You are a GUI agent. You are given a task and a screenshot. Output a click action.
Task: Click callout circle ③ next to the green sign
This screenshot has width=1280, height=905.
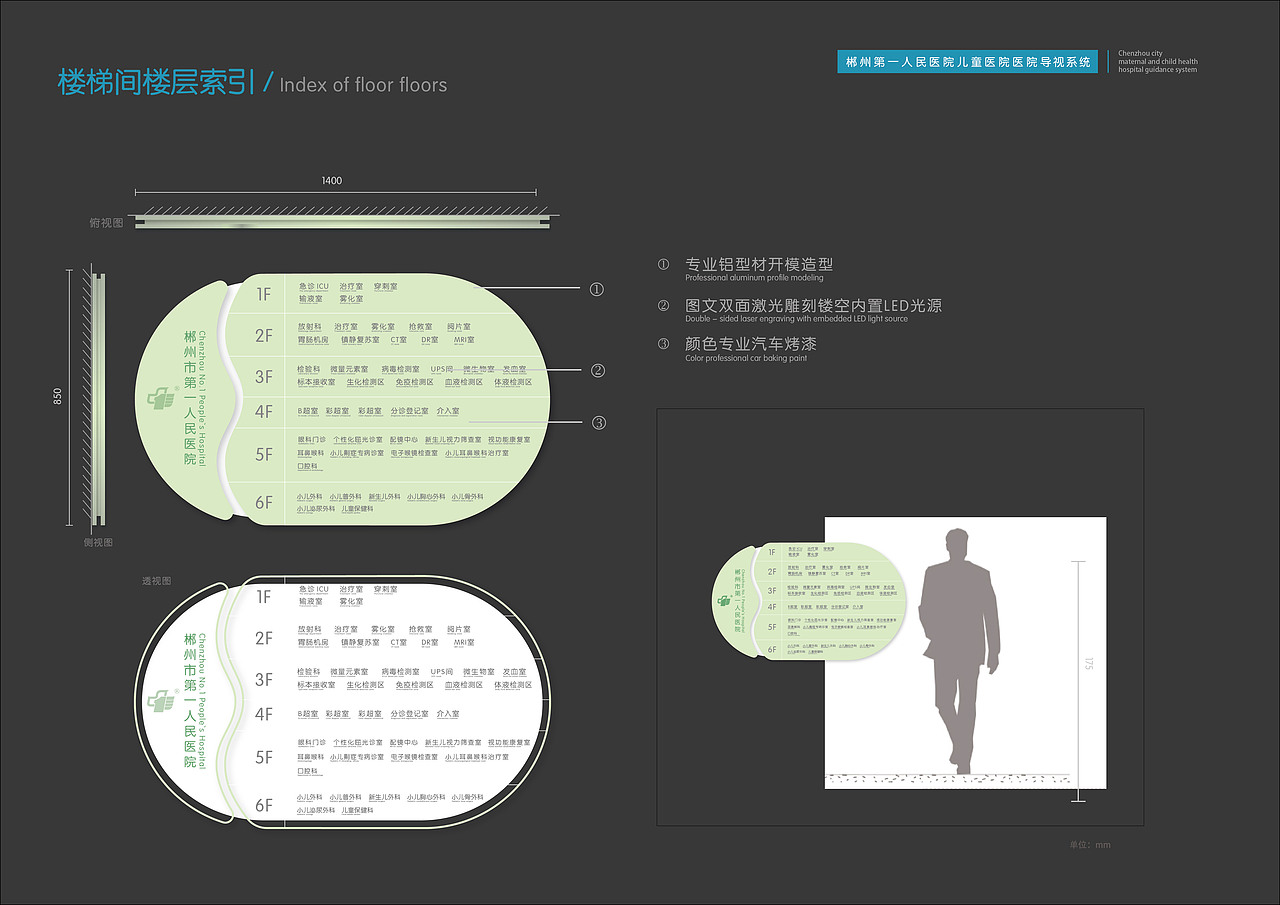[x=599, y=422]
